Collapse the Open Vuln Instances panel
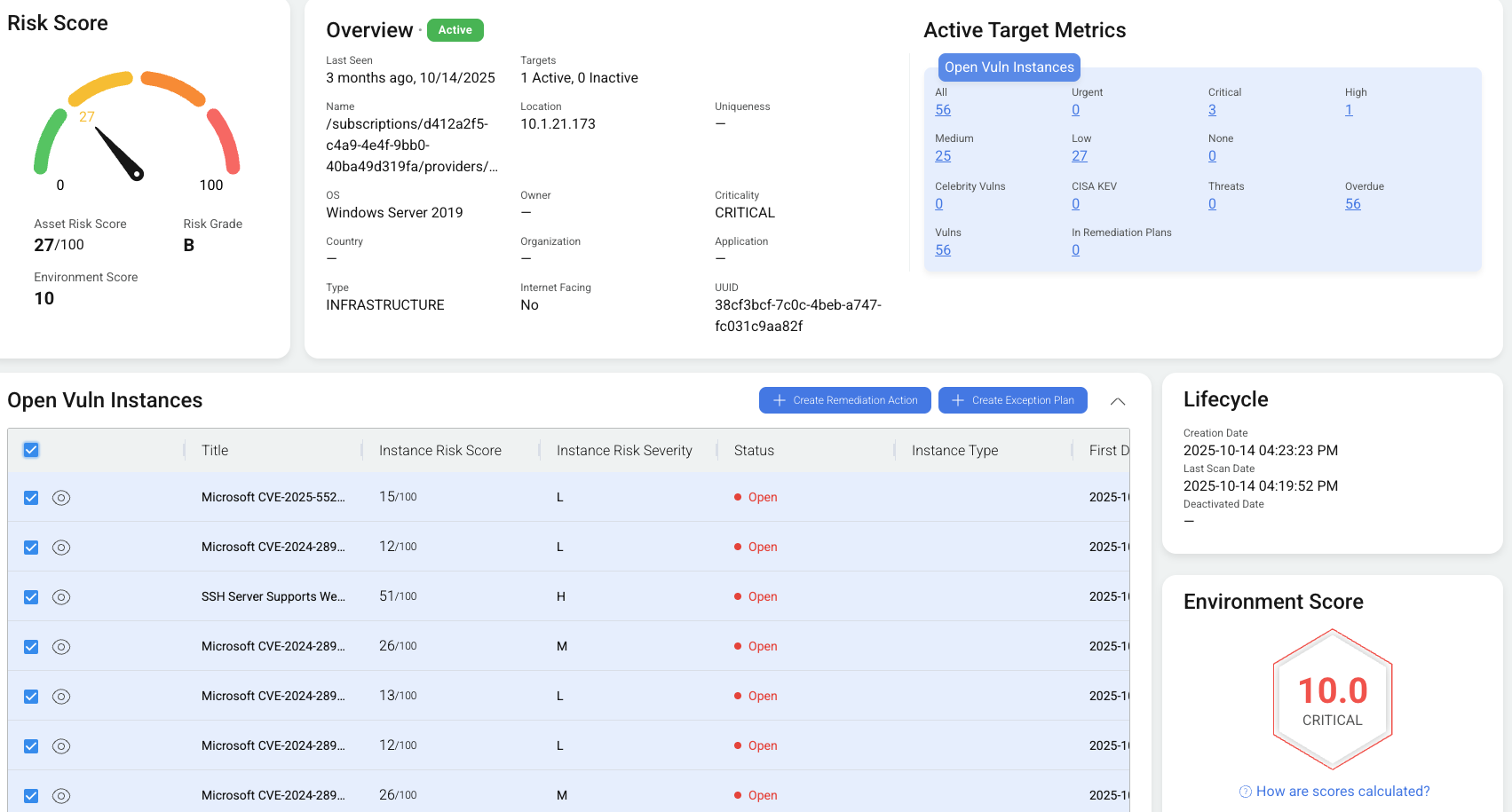 [1118, 401]
